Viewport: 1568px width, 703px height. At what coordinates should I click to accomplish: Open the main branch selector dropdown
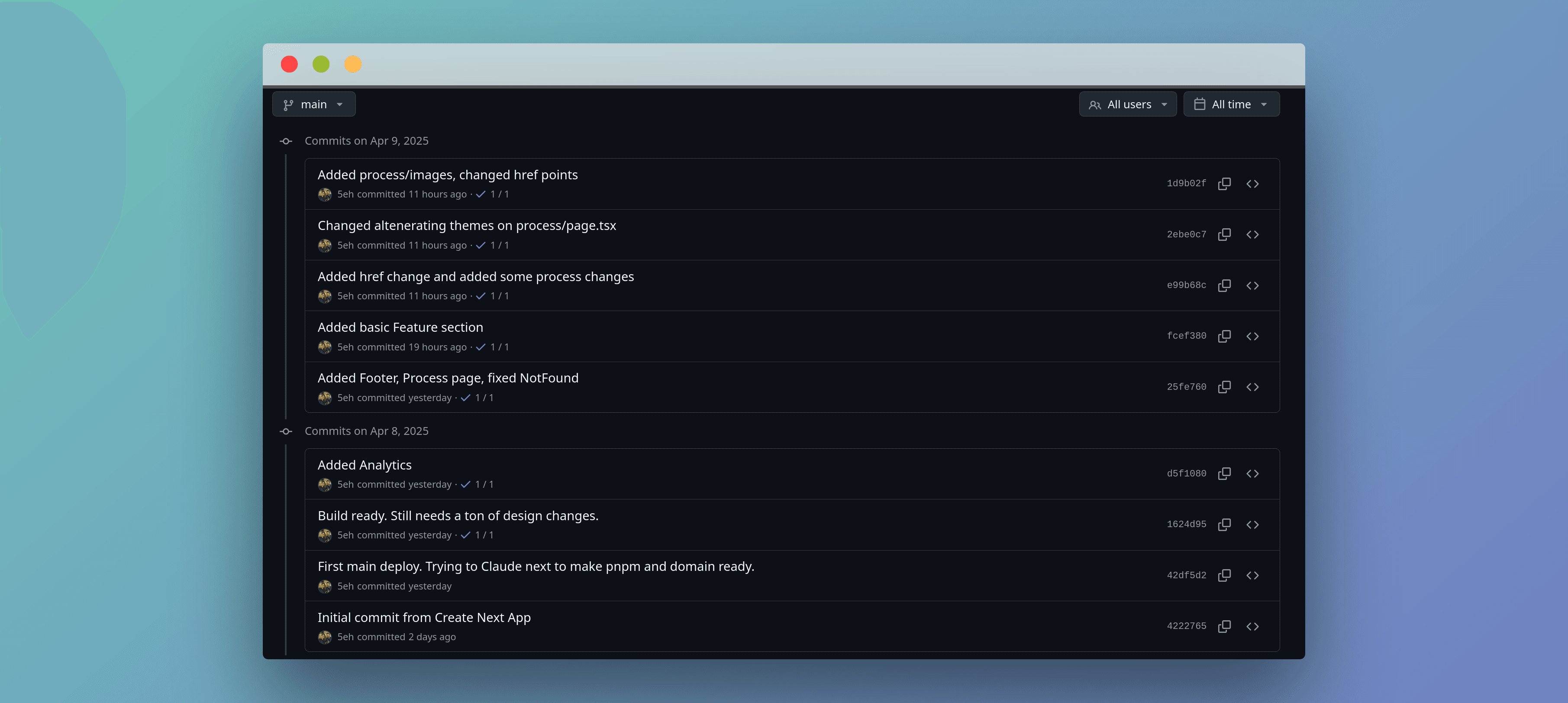click(x=313, y=104)
